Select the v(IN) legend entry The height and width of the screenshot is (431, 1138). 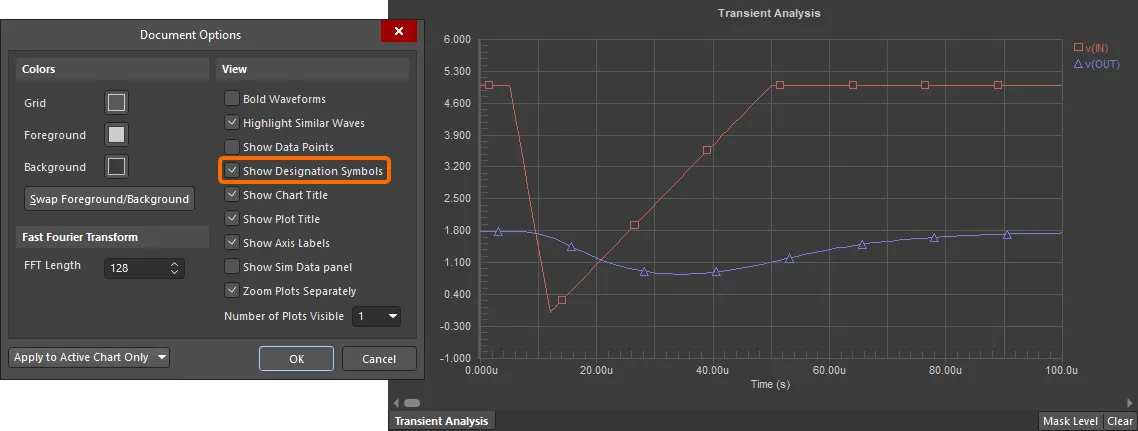pos(1092,47)
